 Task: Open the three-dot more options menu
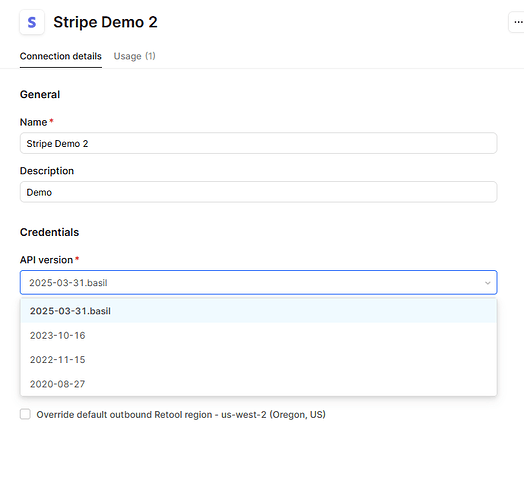tap(517, 22)
